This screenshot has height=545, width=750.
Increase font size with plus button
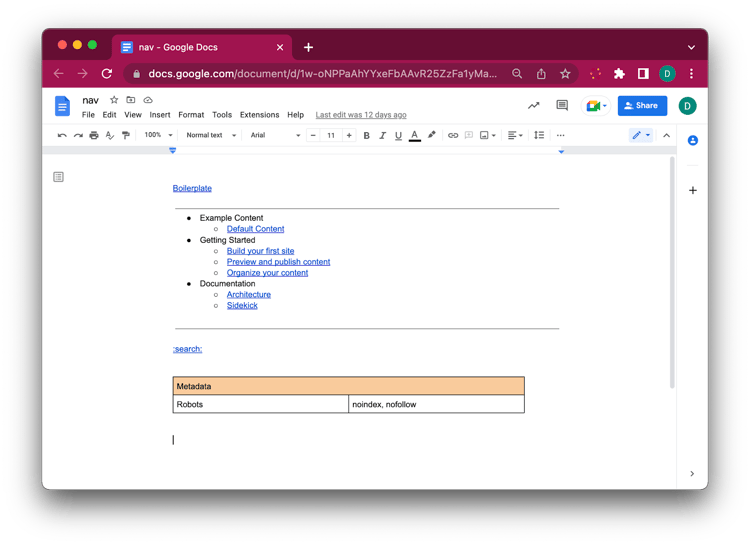[349, 135]
